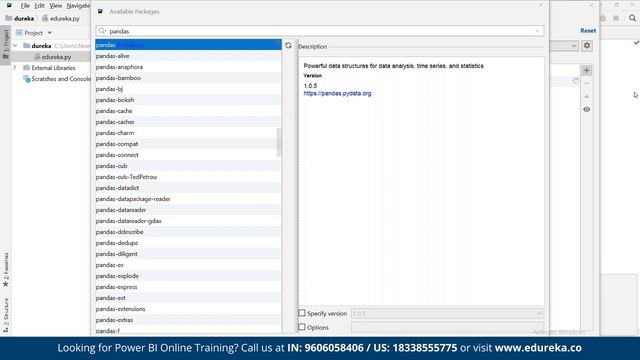Open the Project view dropdown arrow
Viewport: 640px width, 360px height.
tap(49, 33)
